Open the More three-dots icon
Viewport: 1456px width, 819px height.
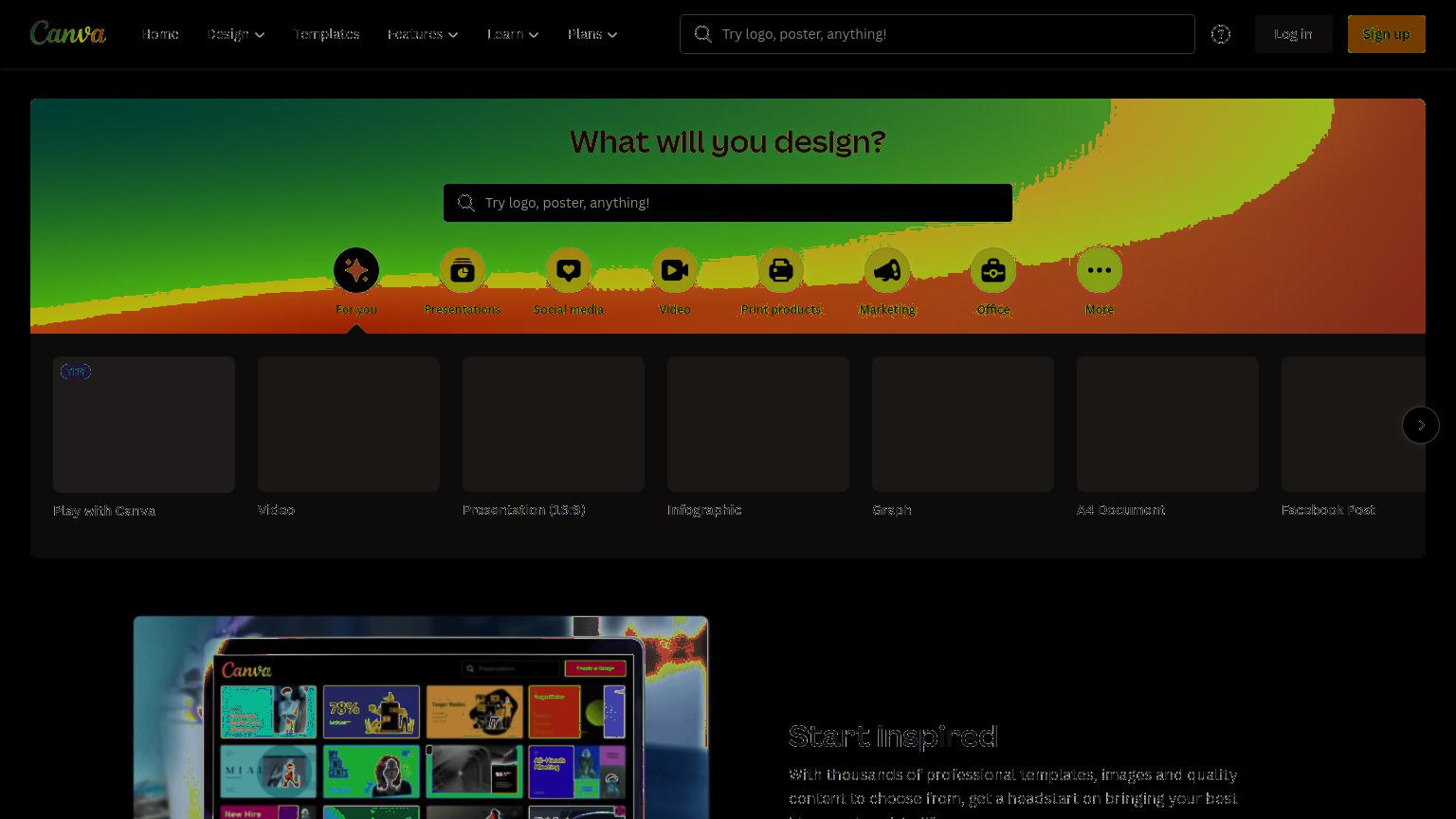point(1100,270)
